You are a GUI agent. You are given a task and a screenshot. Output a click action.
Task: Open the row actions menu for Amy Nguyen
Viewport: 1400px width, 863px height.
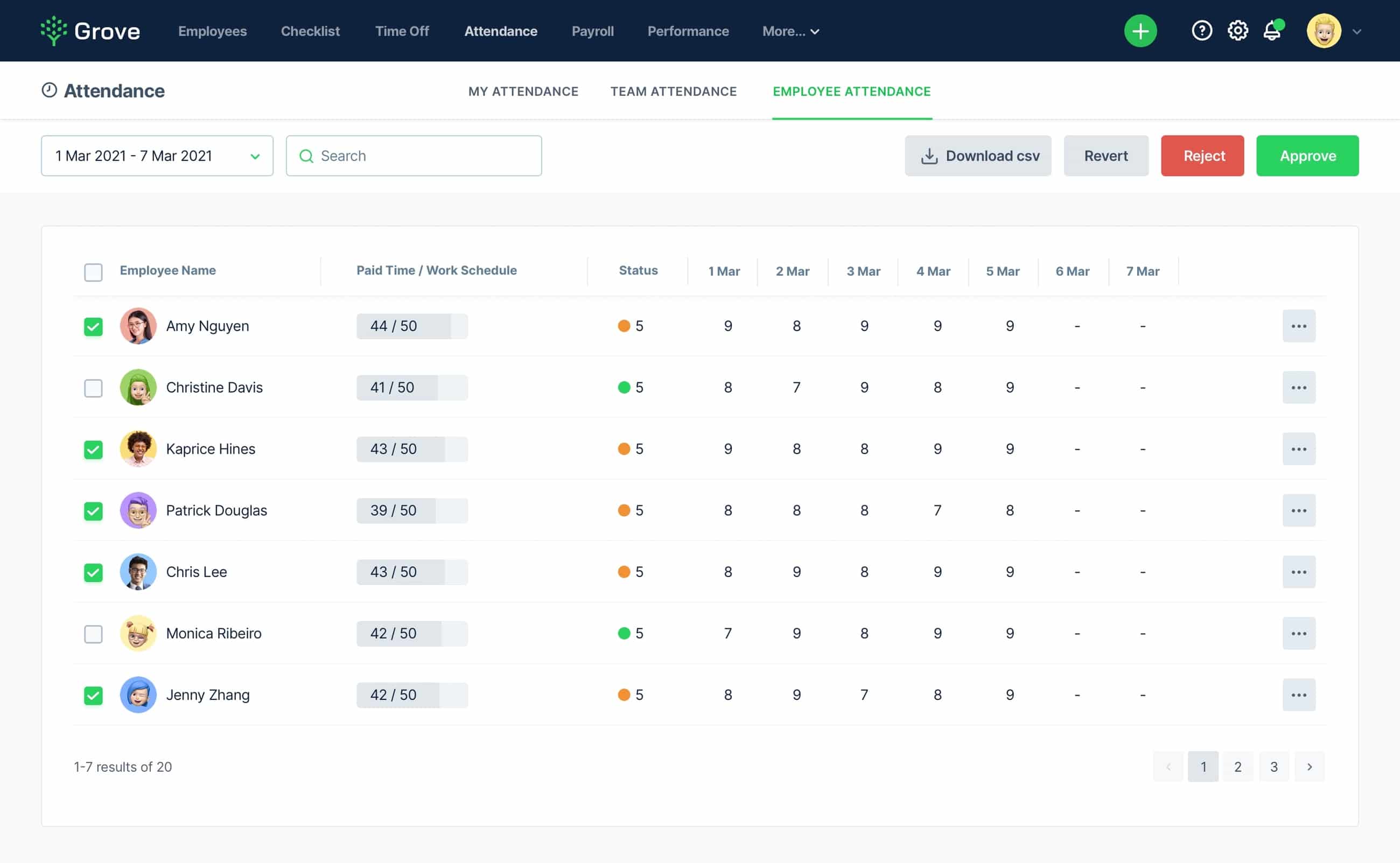1299,326
